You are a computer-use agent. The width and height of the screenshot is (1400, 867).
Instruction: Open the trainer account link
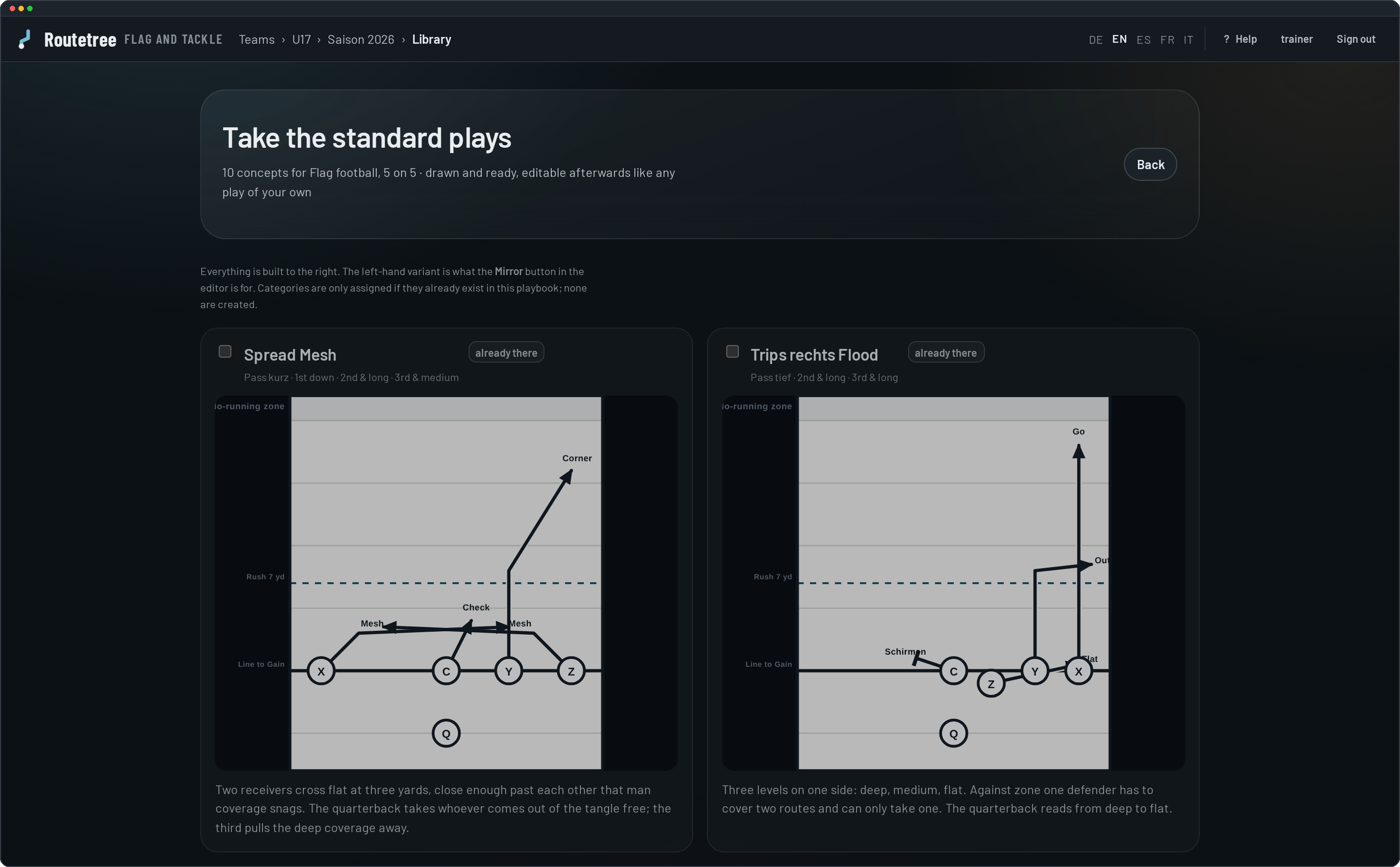(x=1296, y=39)
